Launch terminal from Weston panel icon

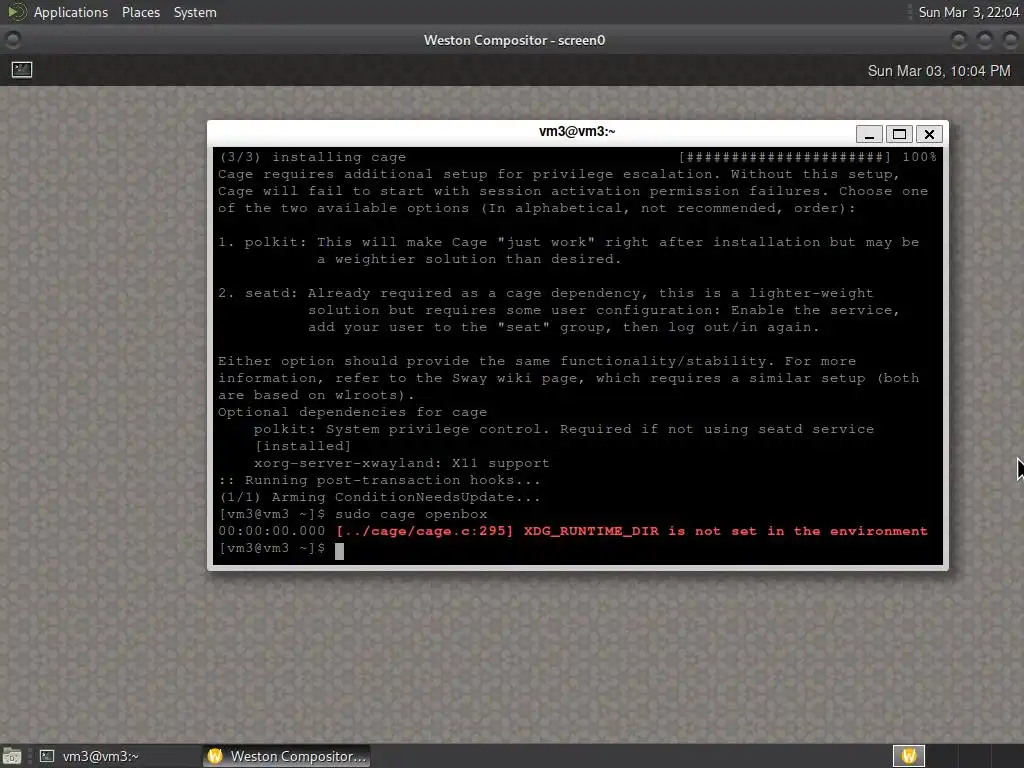coord(22,69)
